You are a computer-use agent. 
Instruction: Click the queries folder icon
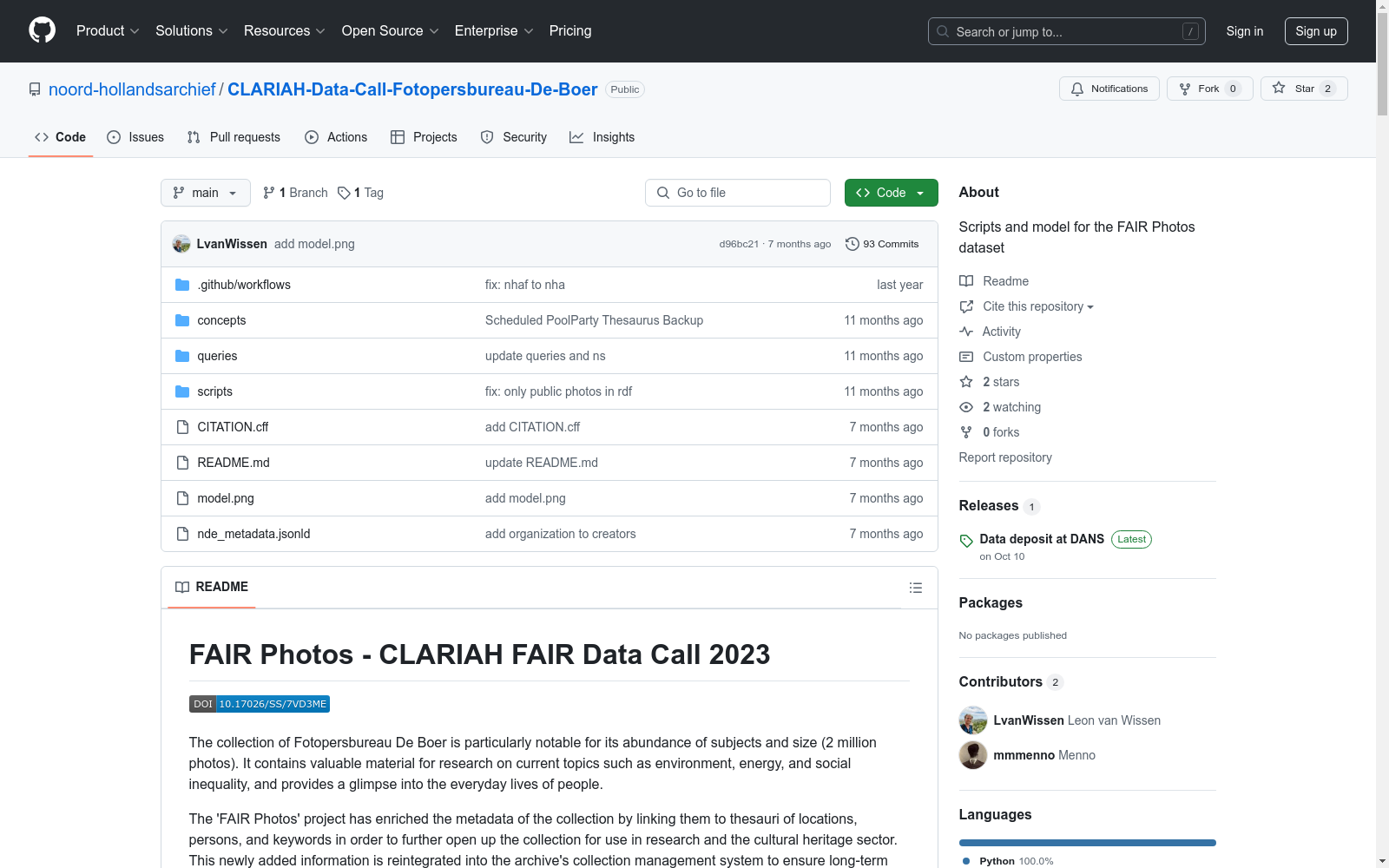click(182, 356)
